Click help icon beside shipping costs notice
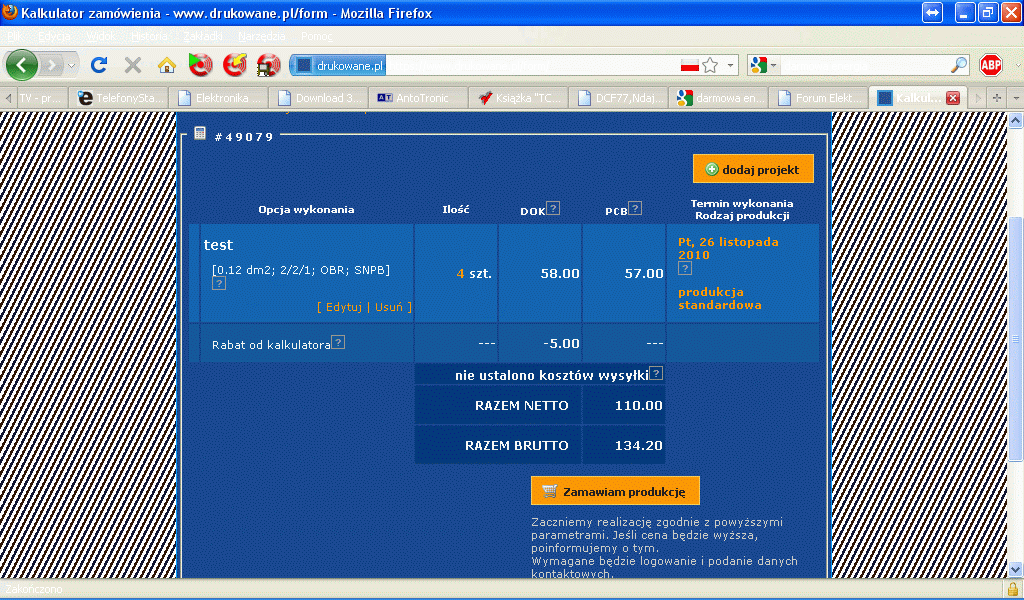Image resolution: width=1024 pixels, height=600 pixels. [656, 374]
